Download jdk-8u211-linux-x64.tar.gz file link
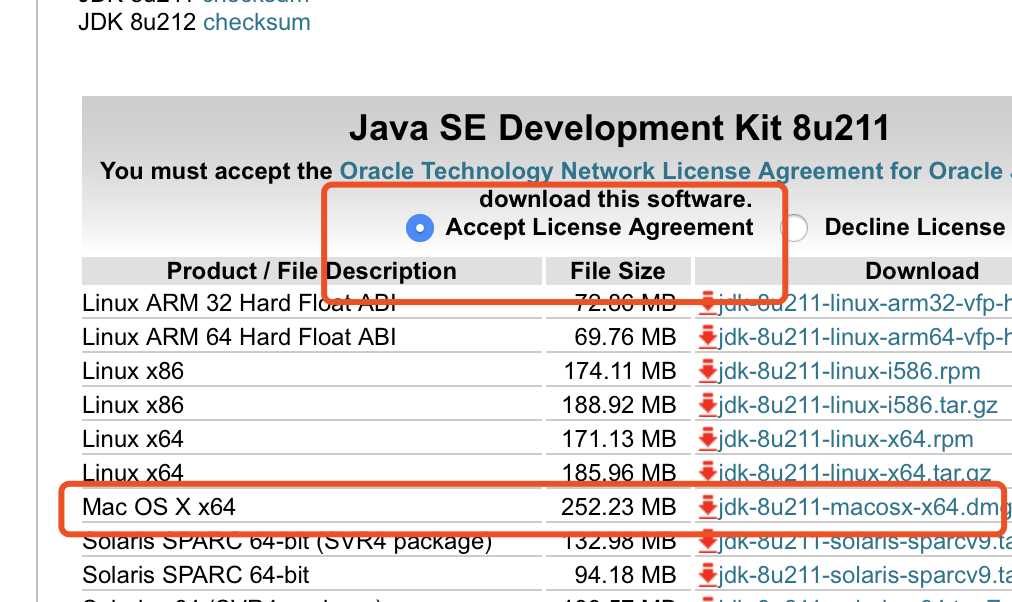 tap(855, 474)
